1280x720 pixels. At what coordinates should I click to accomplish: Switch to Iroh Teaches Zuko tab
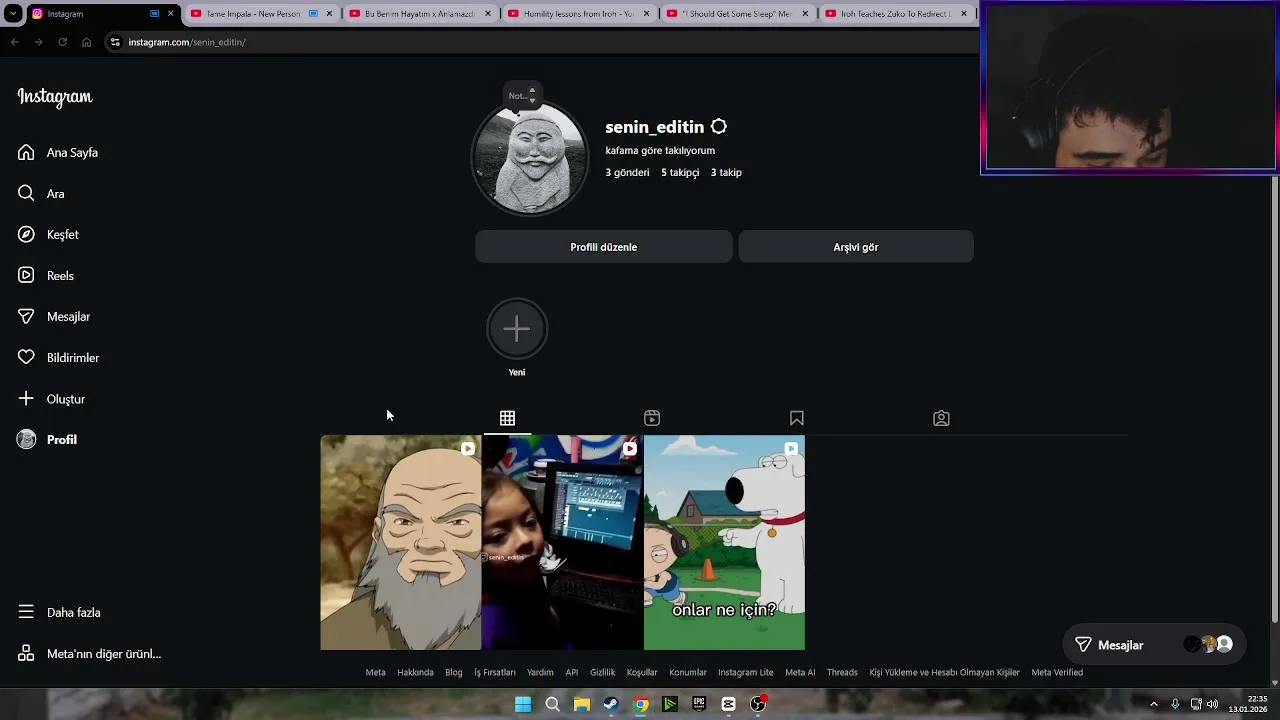(895, 14)
